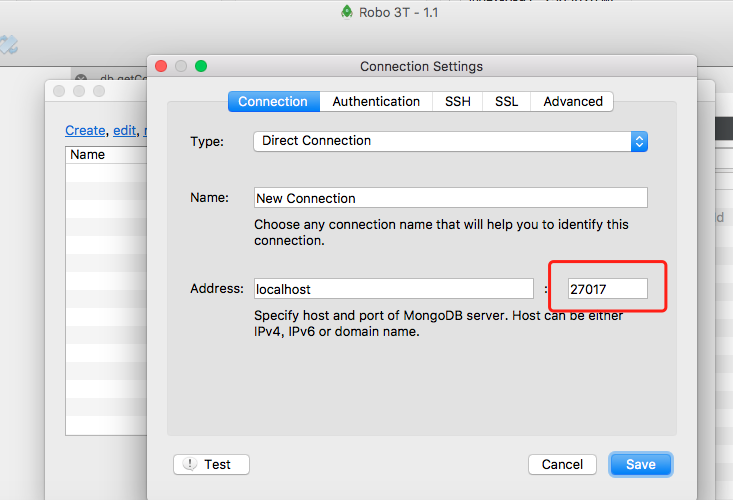Click the Name field containing New Connection
733x500 pixels.
451,198
